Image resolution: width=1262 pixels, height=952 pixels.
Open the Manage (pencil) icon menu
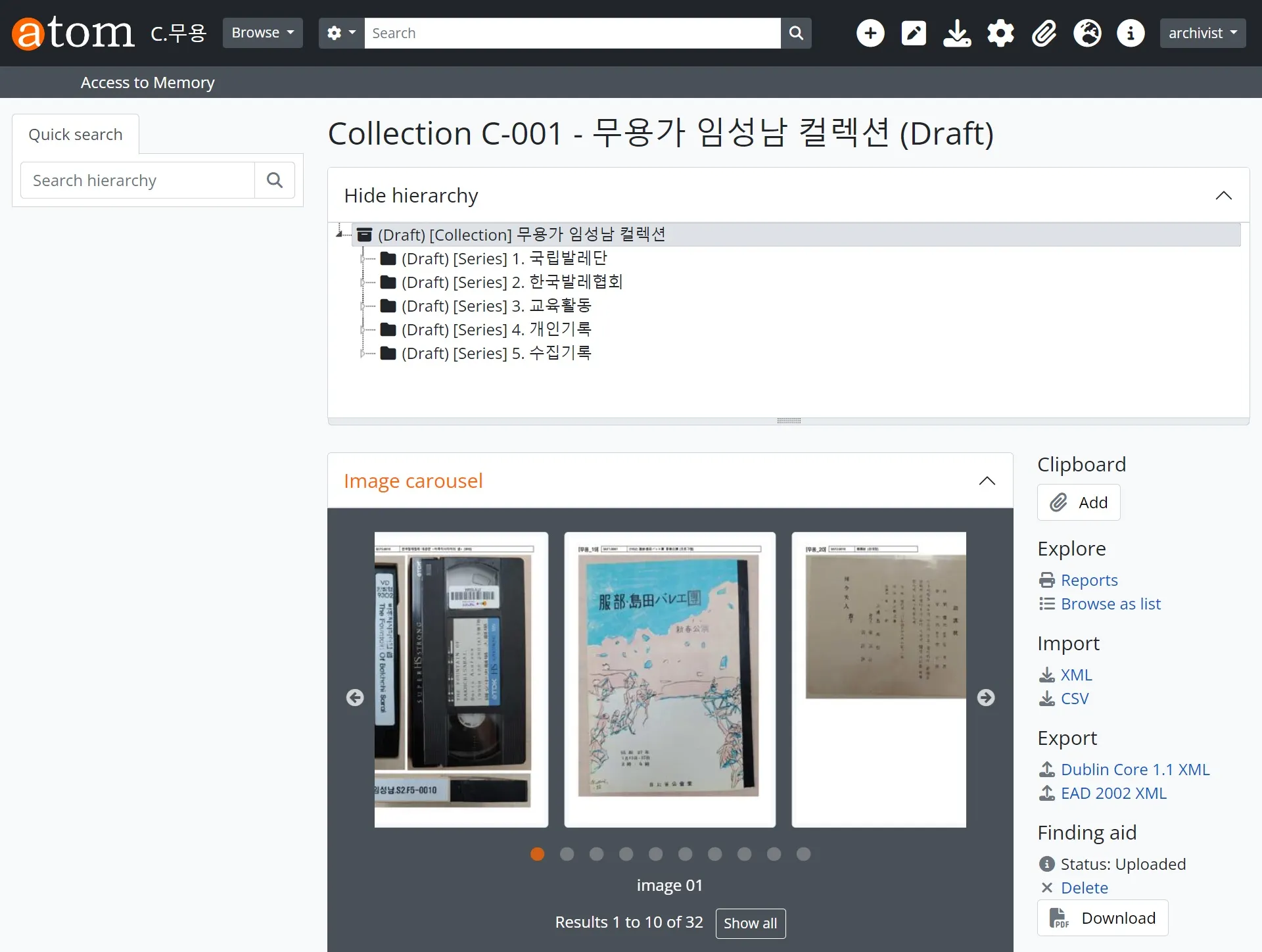point(914,33)
